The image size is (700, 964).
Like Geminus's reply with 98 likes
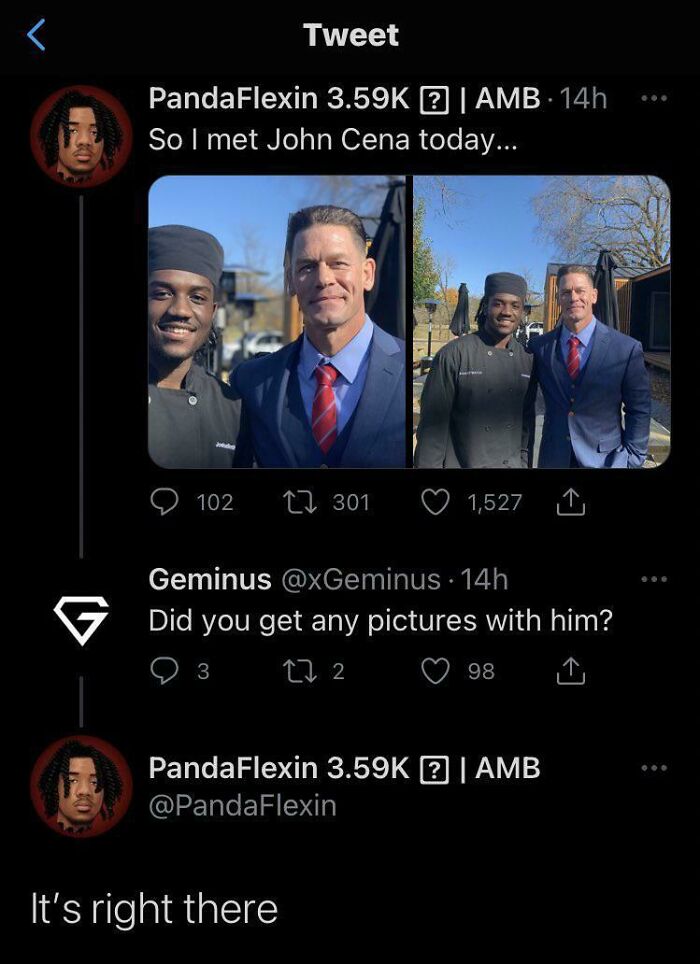click(435, 671)
